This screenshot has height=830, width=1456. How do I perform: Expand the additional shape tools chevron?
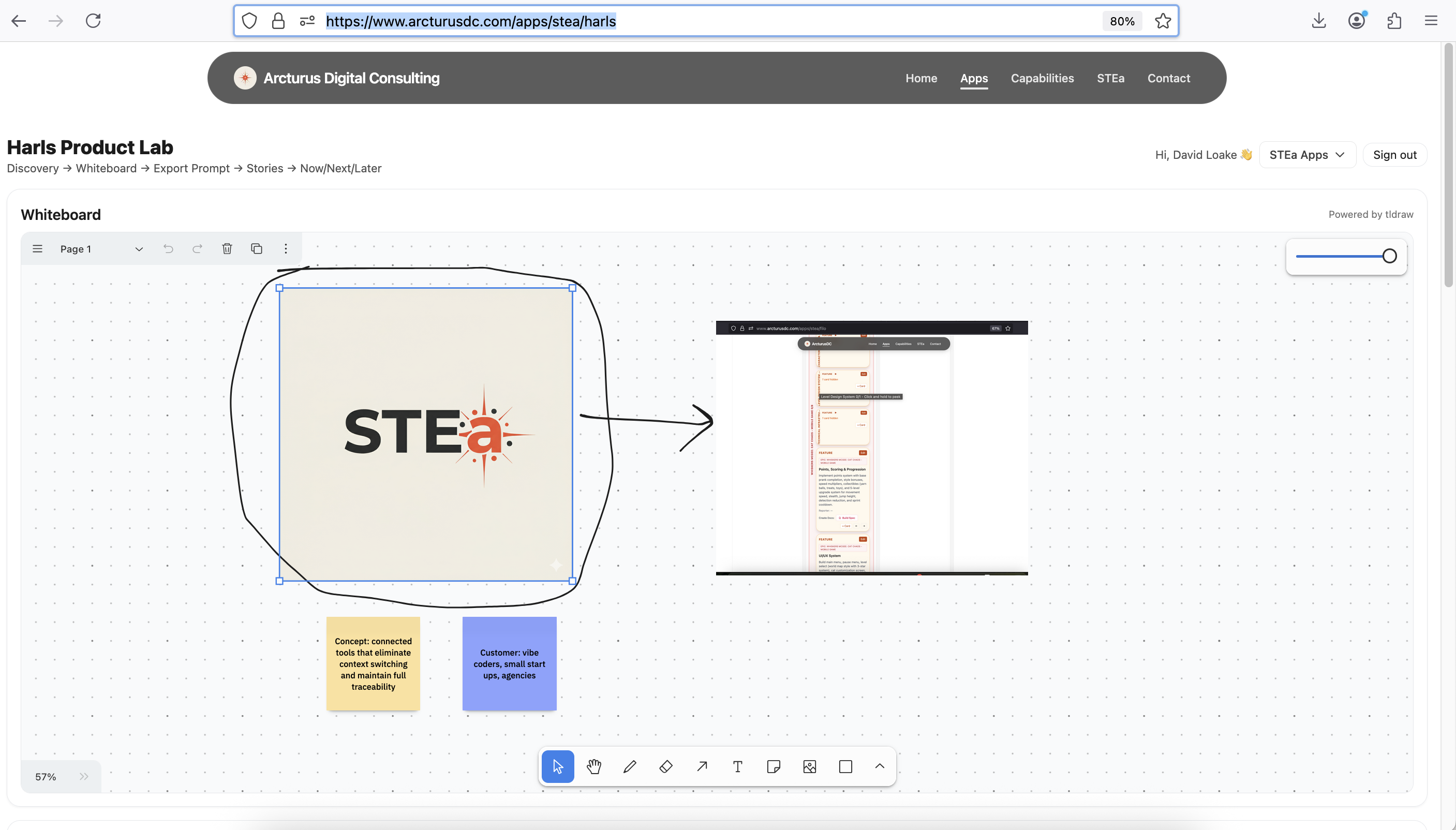pyautogui.click(x=879, y=766)
